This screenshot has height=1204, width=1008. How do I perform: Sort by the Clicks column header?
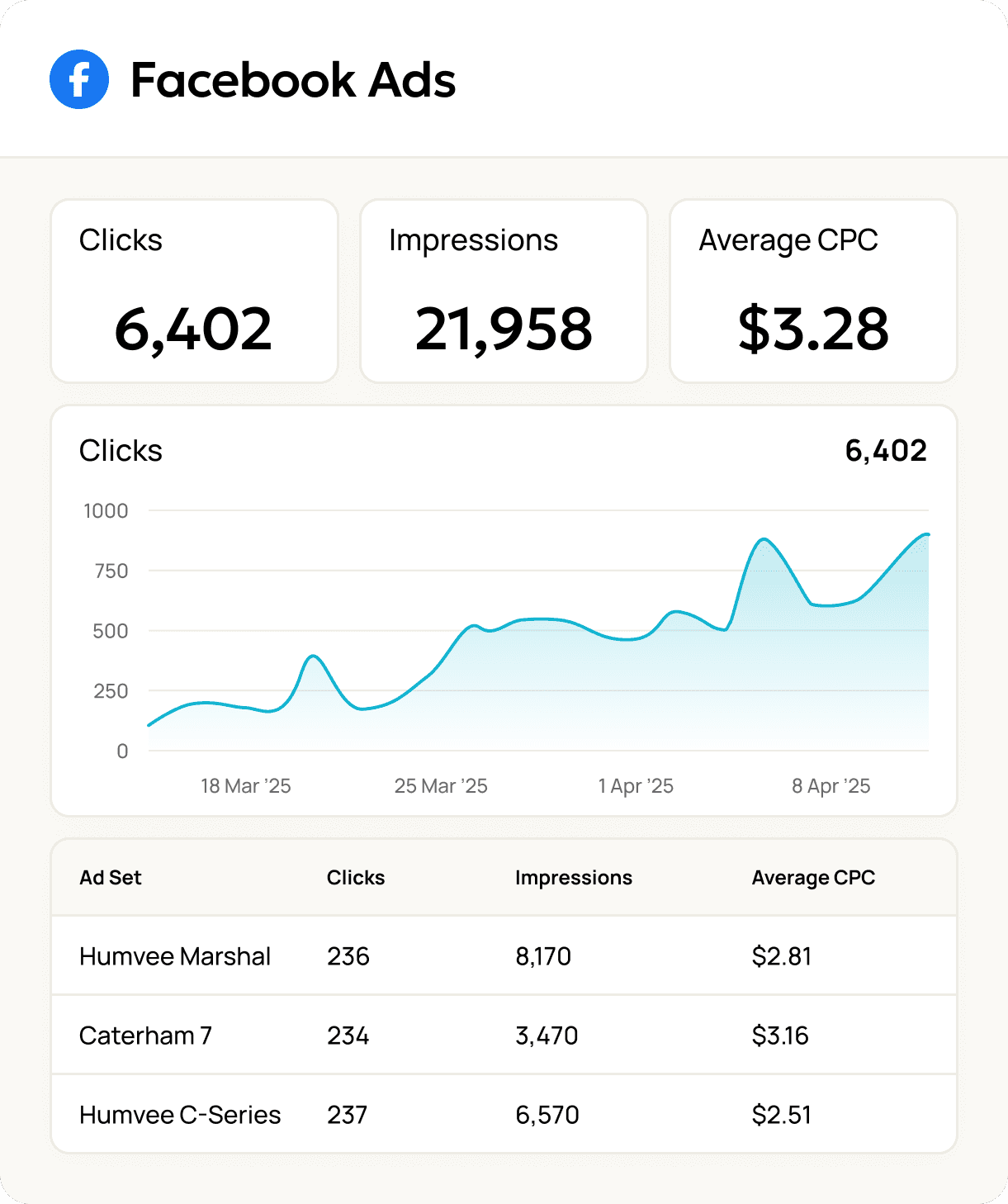point(355,878)
